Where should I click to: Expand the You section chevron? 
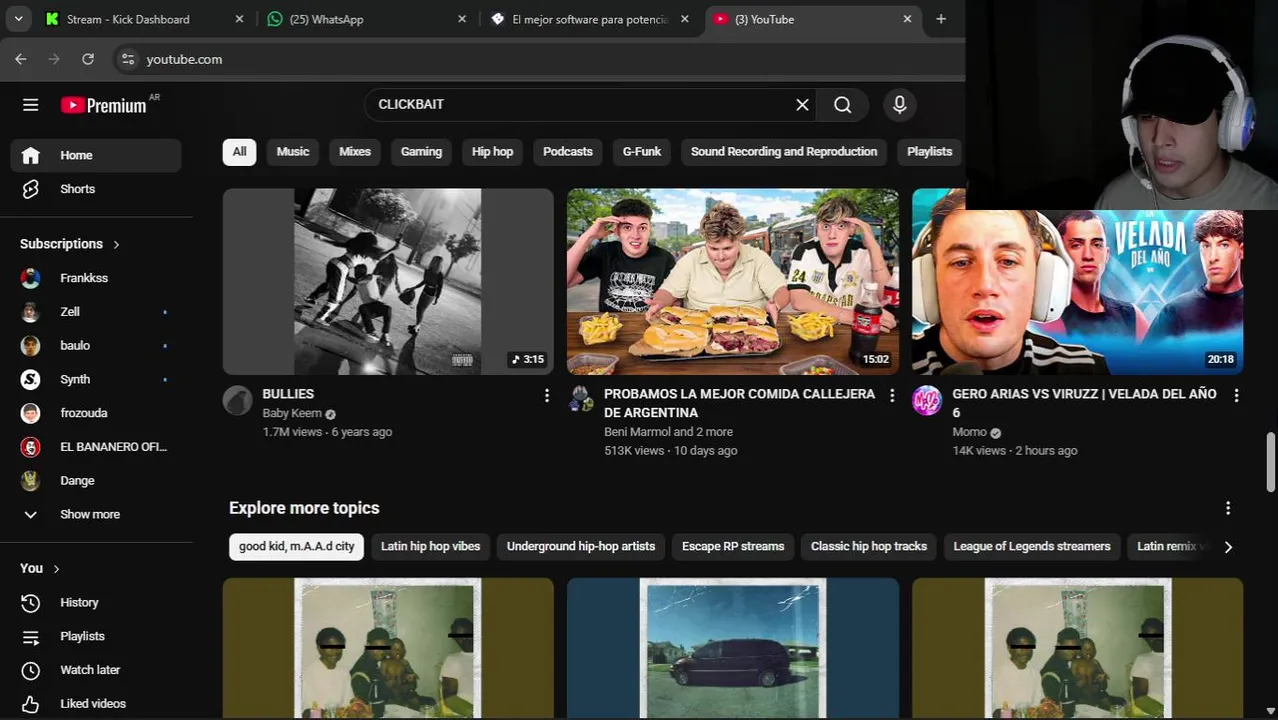[x=56, y=569]
